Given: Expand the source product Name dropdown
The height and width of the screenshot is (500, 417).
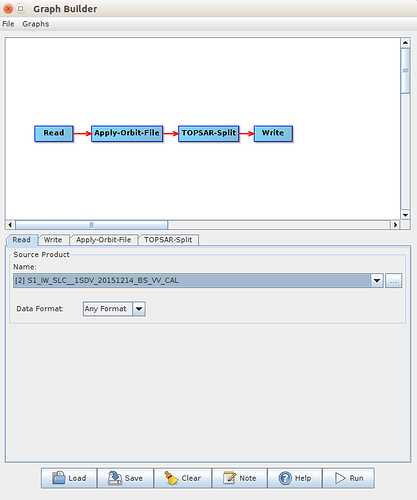Looking at the screenshot, I should pos(377,281).
